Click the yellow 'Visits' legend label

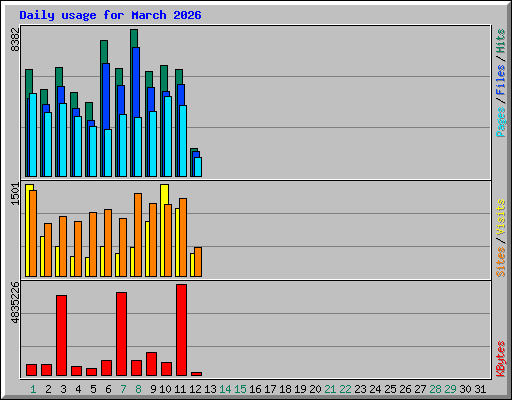[501, 218]
